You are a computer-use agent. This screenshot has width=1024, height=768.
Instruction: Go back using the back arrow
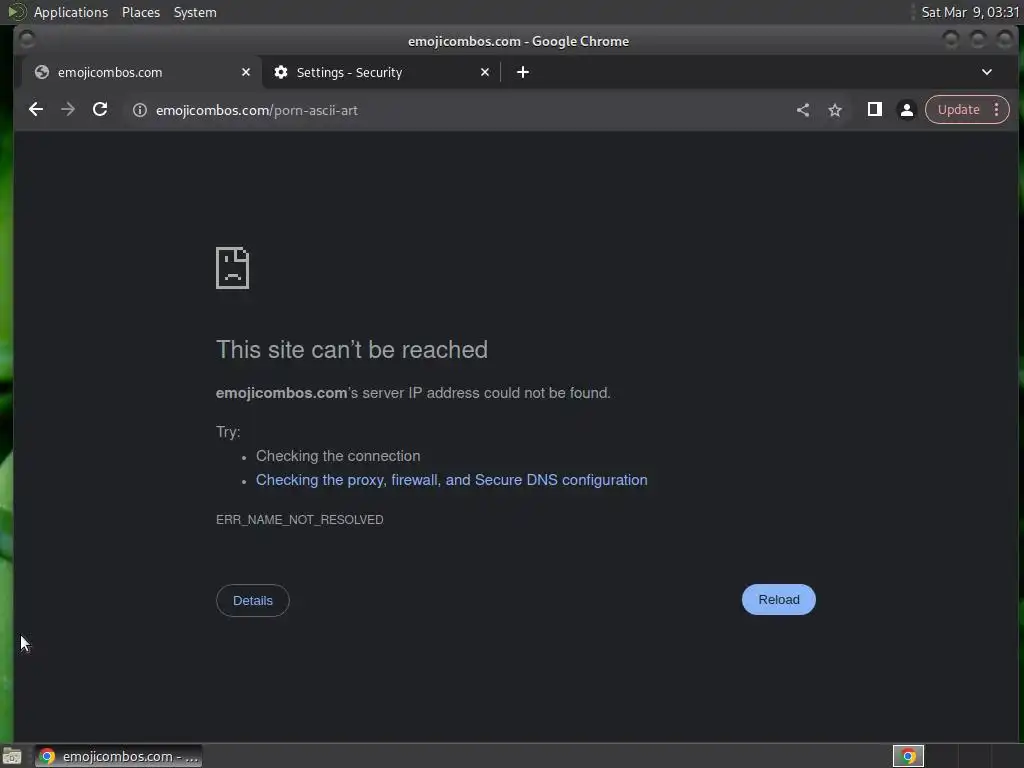(x=36, y=110)
